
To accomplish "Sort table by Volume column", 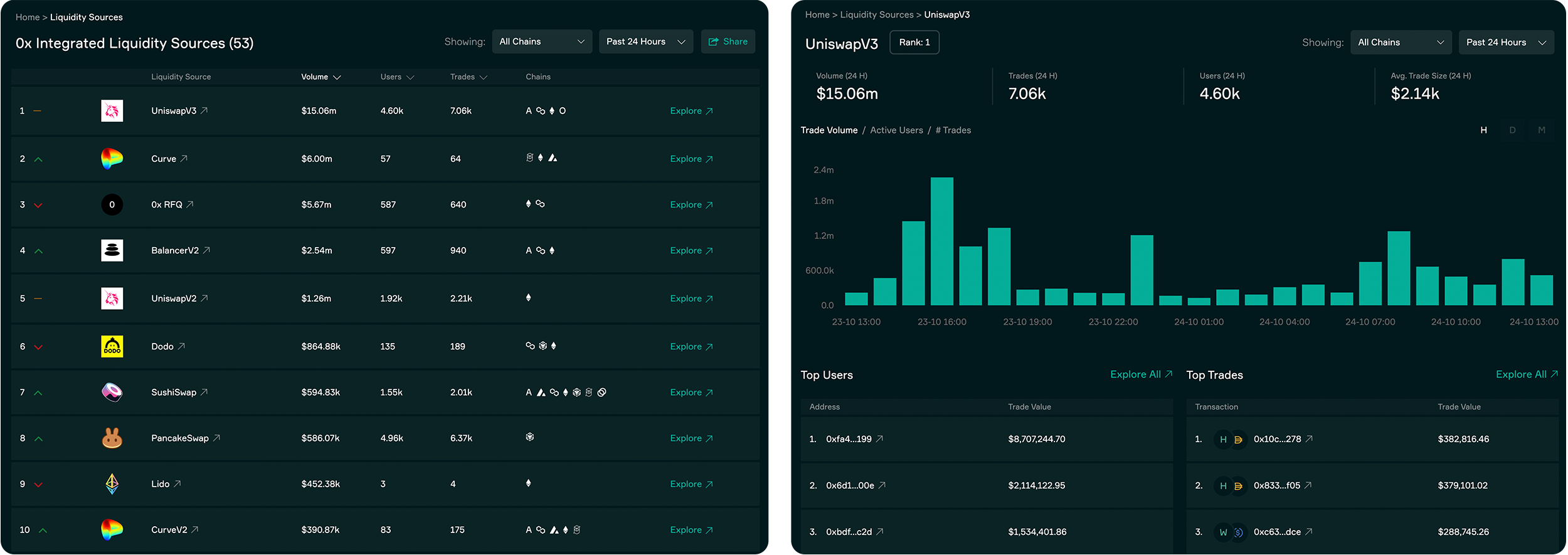I will [320, 77].
